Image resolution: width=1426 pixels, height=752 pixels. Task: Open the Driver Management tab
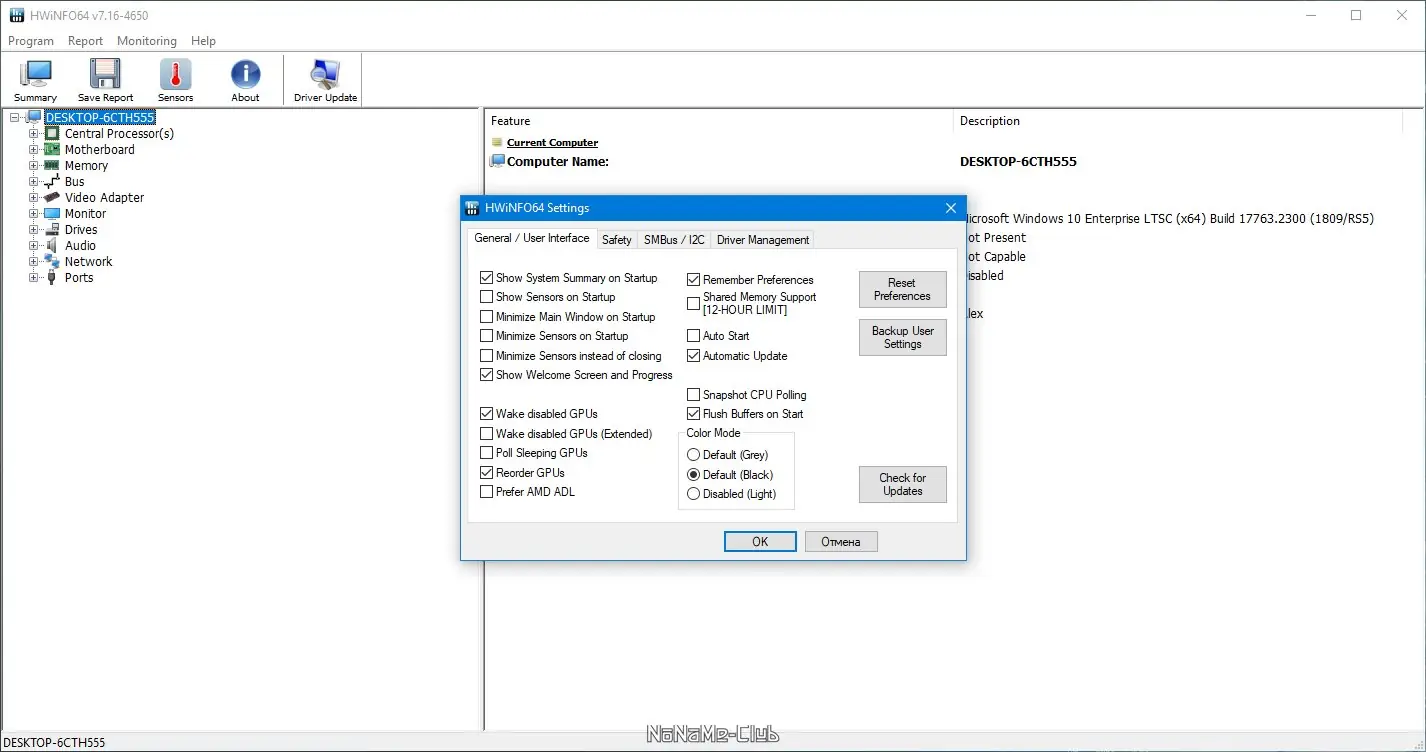(x=763, y=240)
